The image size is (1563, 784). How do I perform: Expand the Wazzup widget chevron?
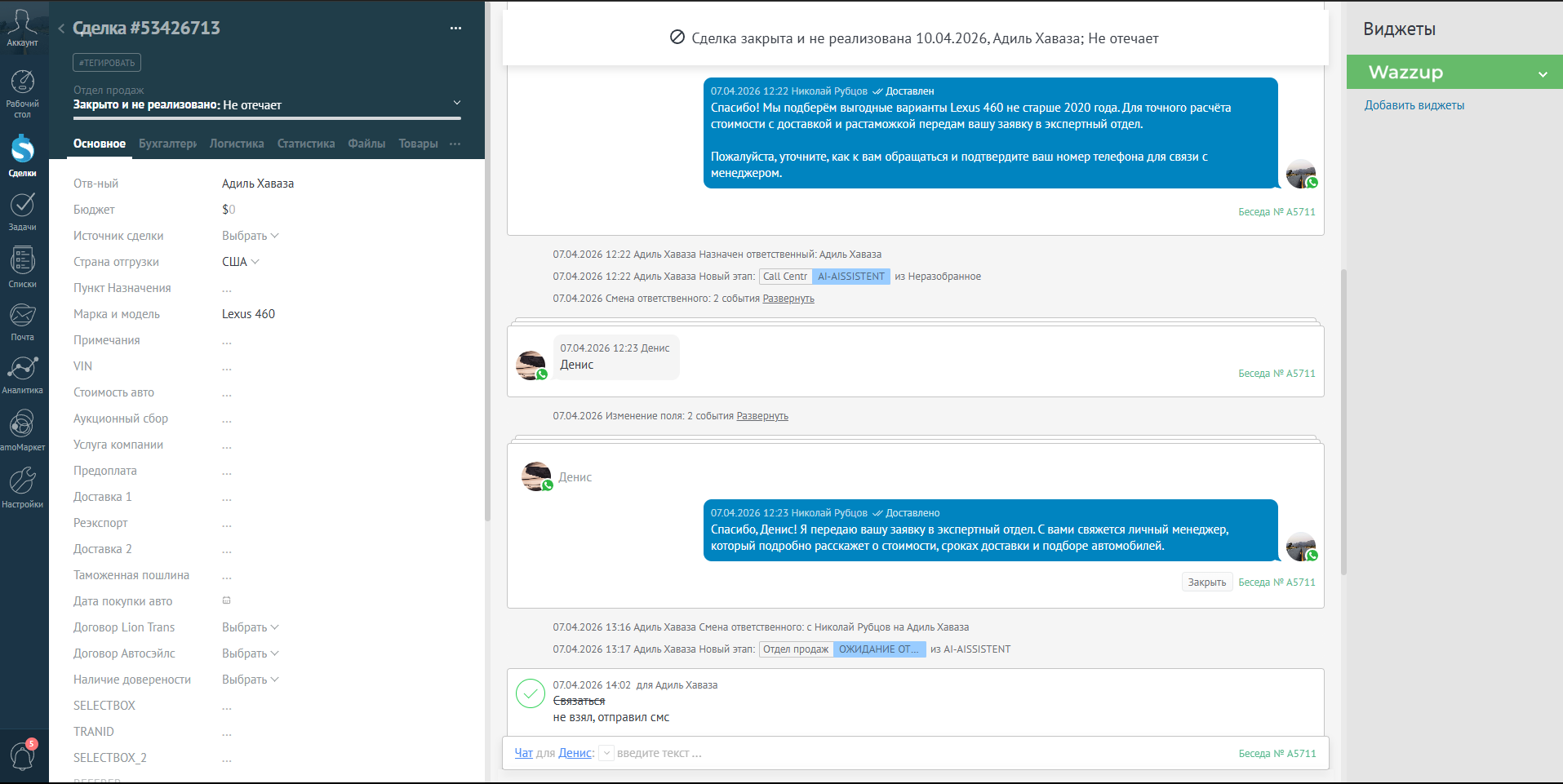pyautogui.click(x=1543, y=74)
